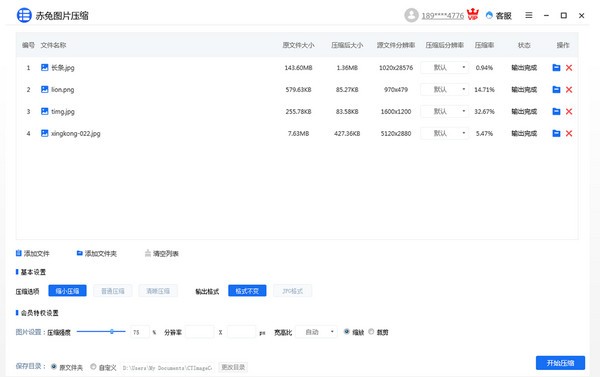600x377 pixels.
Task: Expand the 宽高比 aspect ratio dropdown
Action: [317, 332]
